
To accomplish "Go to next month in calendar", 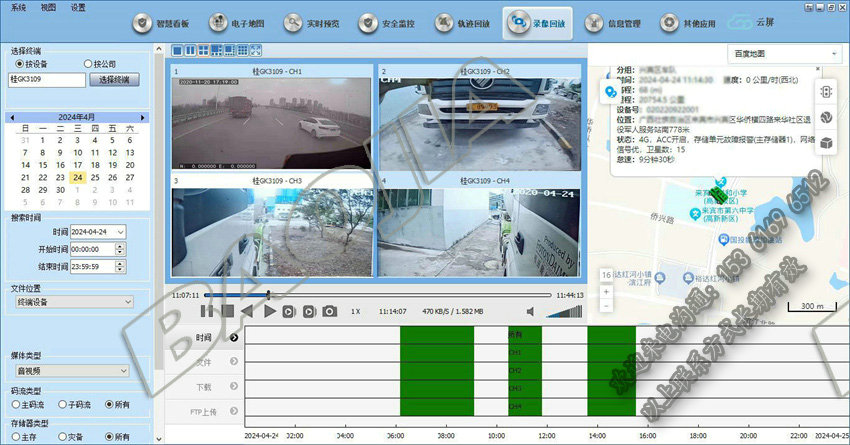I will point(143,117).
